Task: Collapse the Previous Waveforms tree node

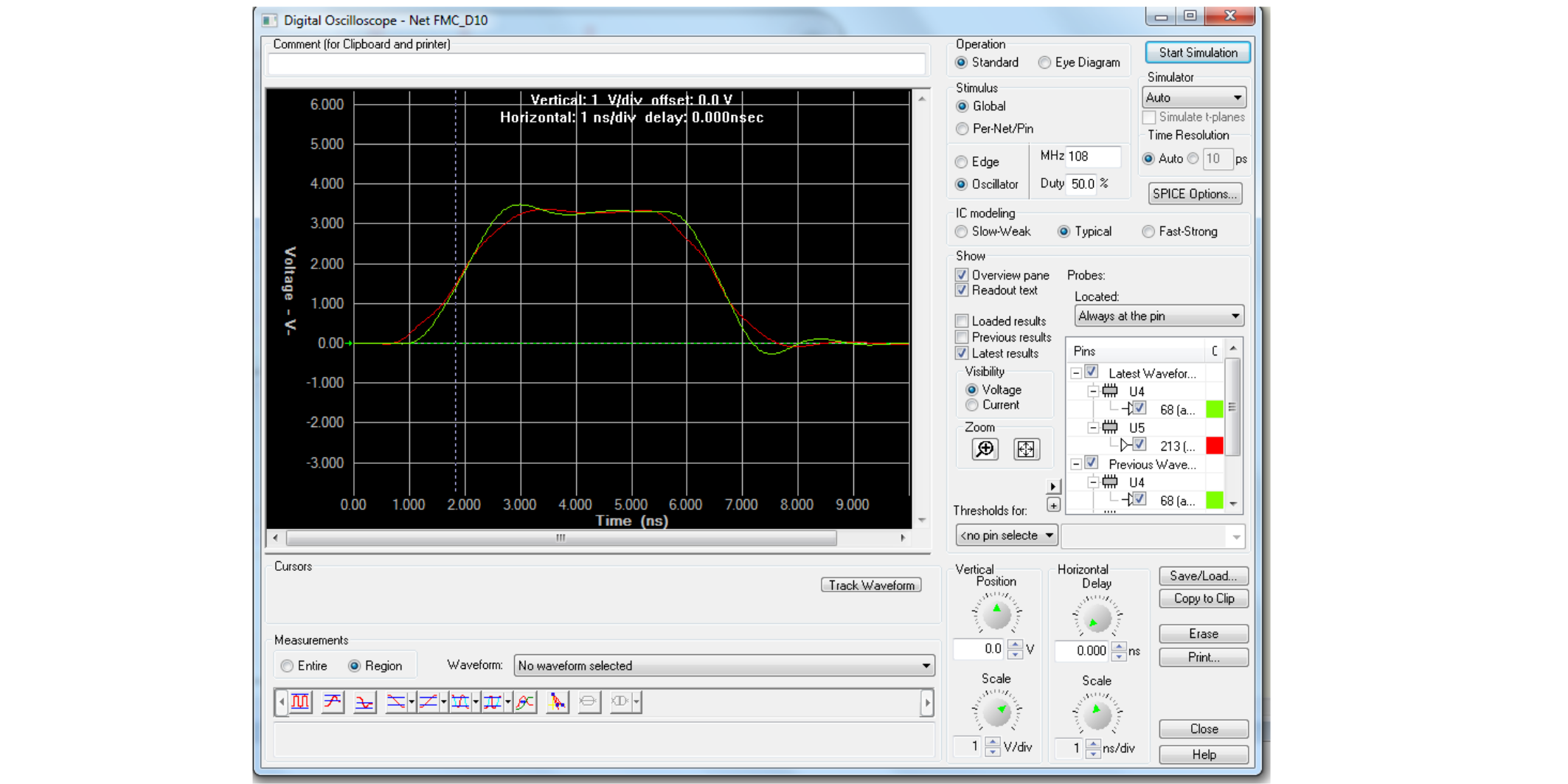Action: point(1077,464)
